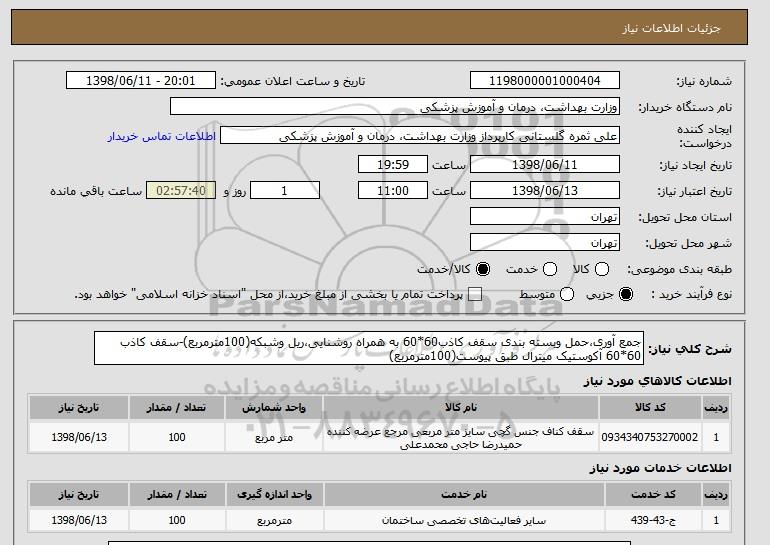Click the اطلاعات خدمات مورد نیاز section heading
The width and height of the screenshot is (770, 545).
click(x=660, y=468)
